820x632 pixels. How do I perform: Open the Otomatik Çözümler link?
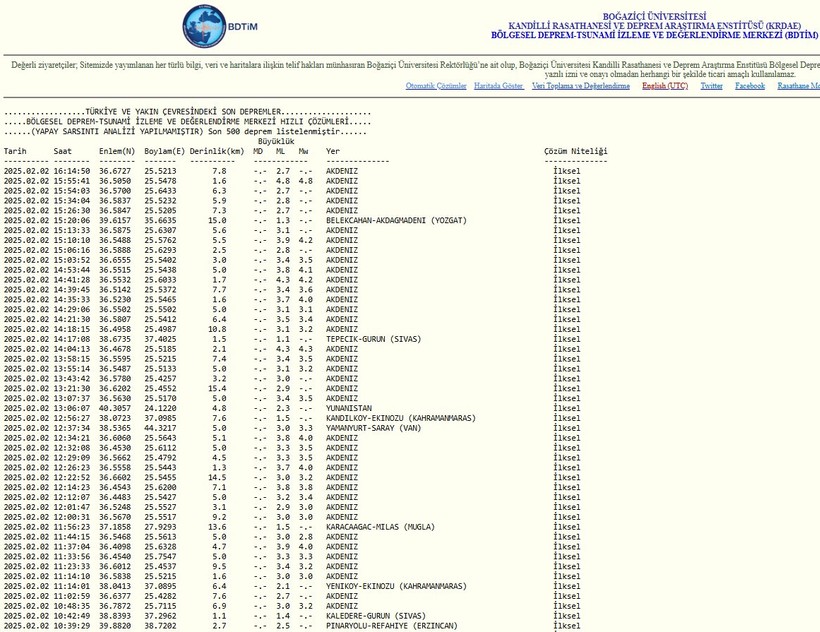[436, 86]
